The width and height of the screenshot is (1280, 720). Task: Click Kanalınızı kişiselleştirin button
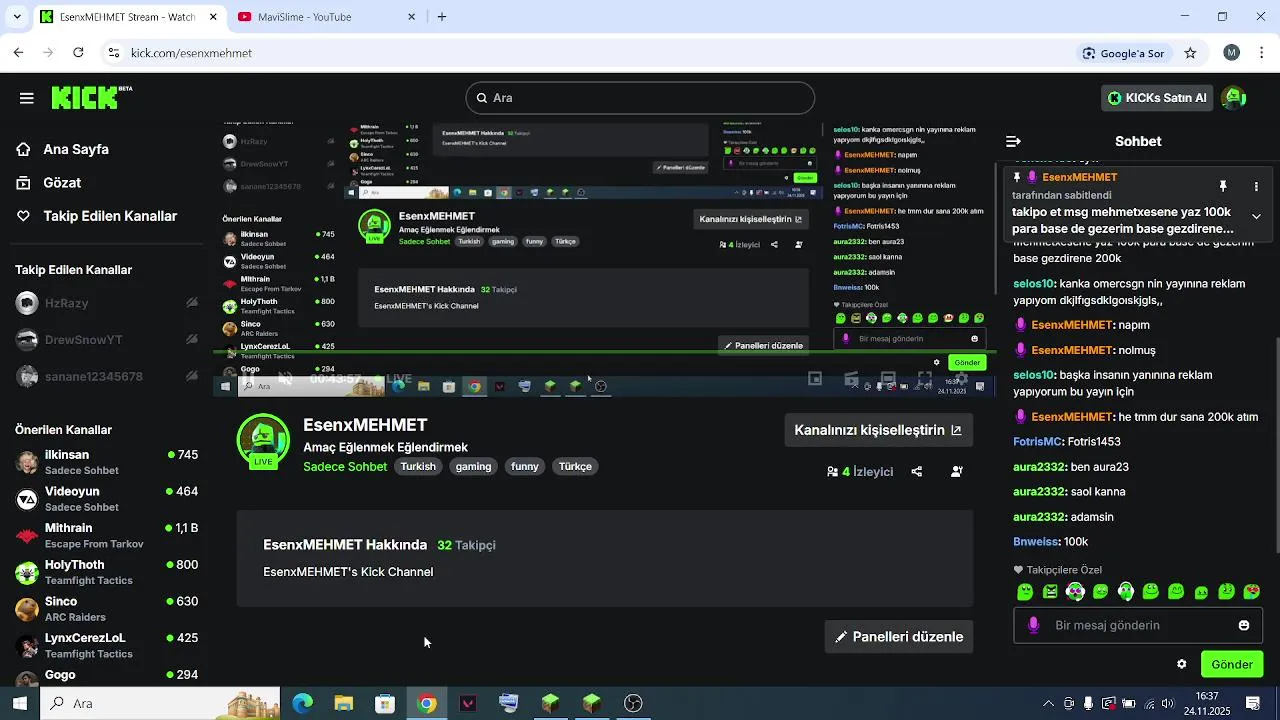pos(878,430)
